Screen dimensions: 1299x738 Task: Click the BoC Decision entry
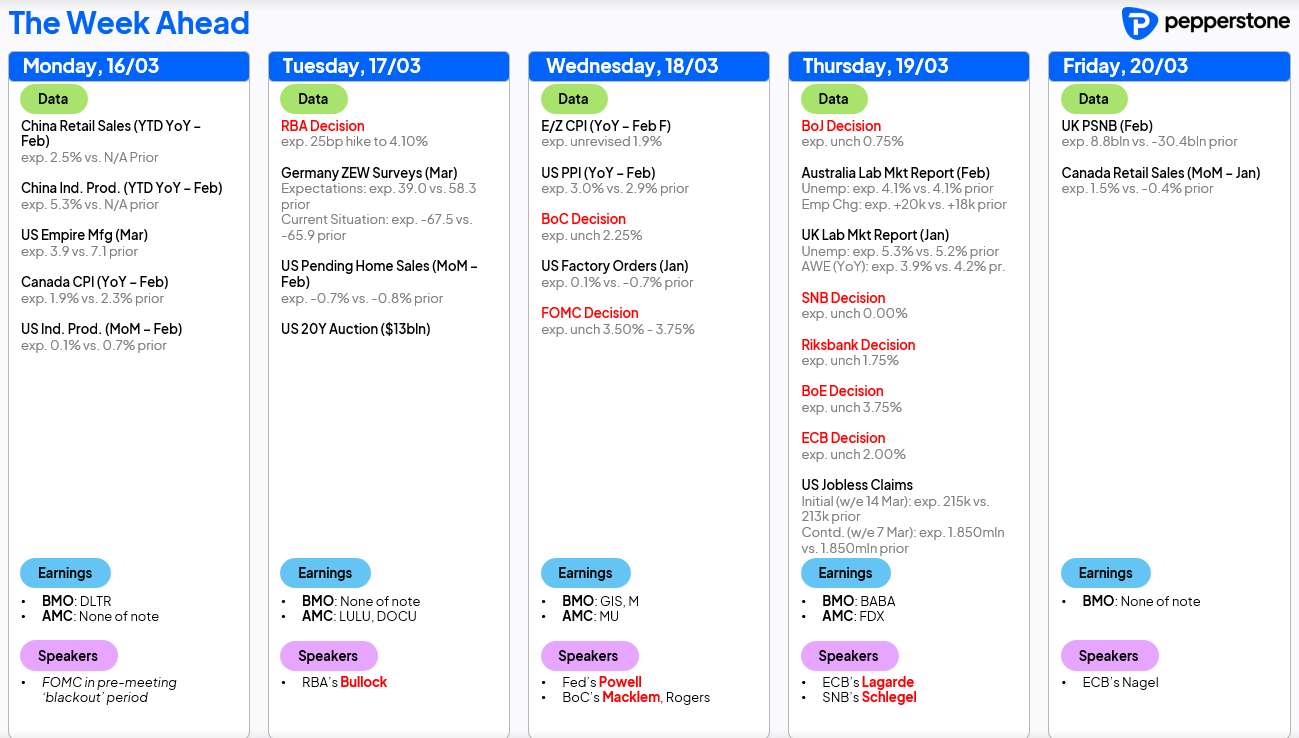click(583, 219)
